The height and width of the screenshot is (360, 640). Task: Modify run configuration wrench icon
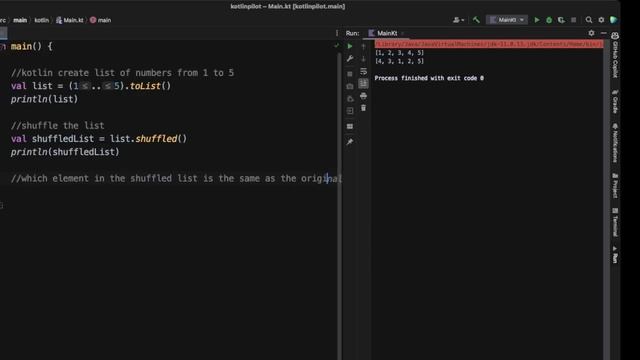point(350,59)
